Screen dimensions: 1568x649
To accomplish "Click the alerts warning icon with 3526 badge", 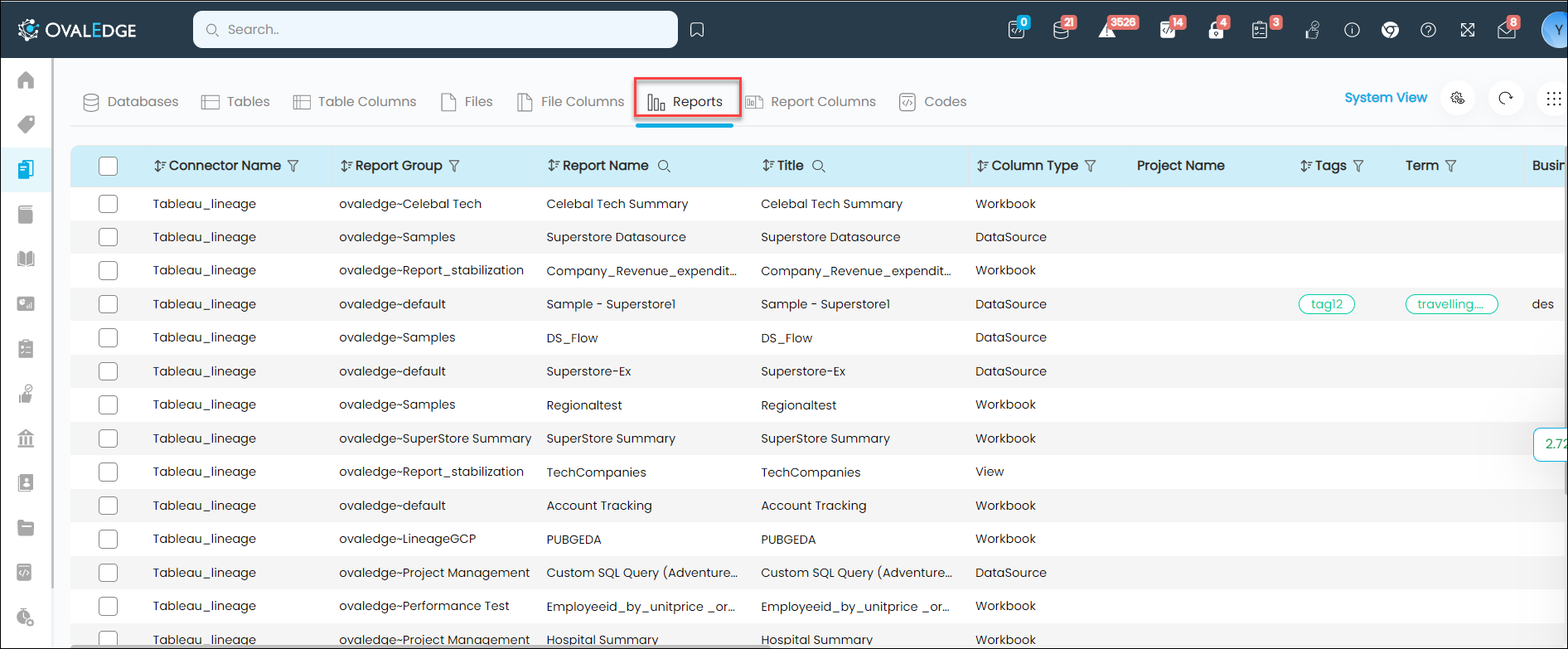I will point(1107,31).
